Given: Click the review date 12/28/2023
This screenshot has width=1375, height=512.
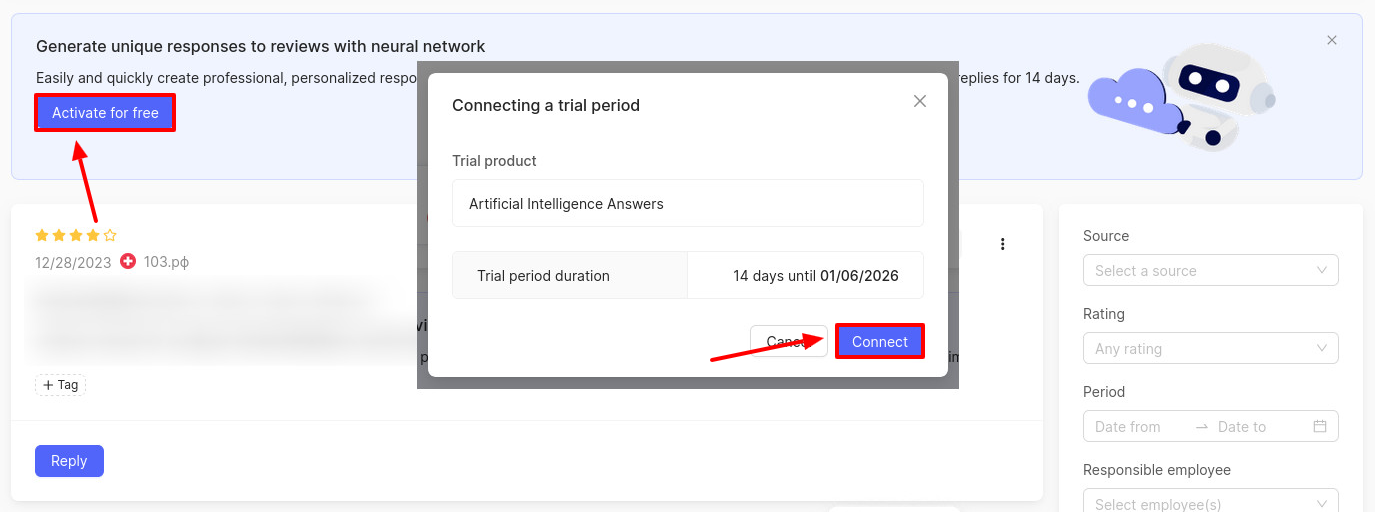Looking at the screenshot, I should click(72, 262).
